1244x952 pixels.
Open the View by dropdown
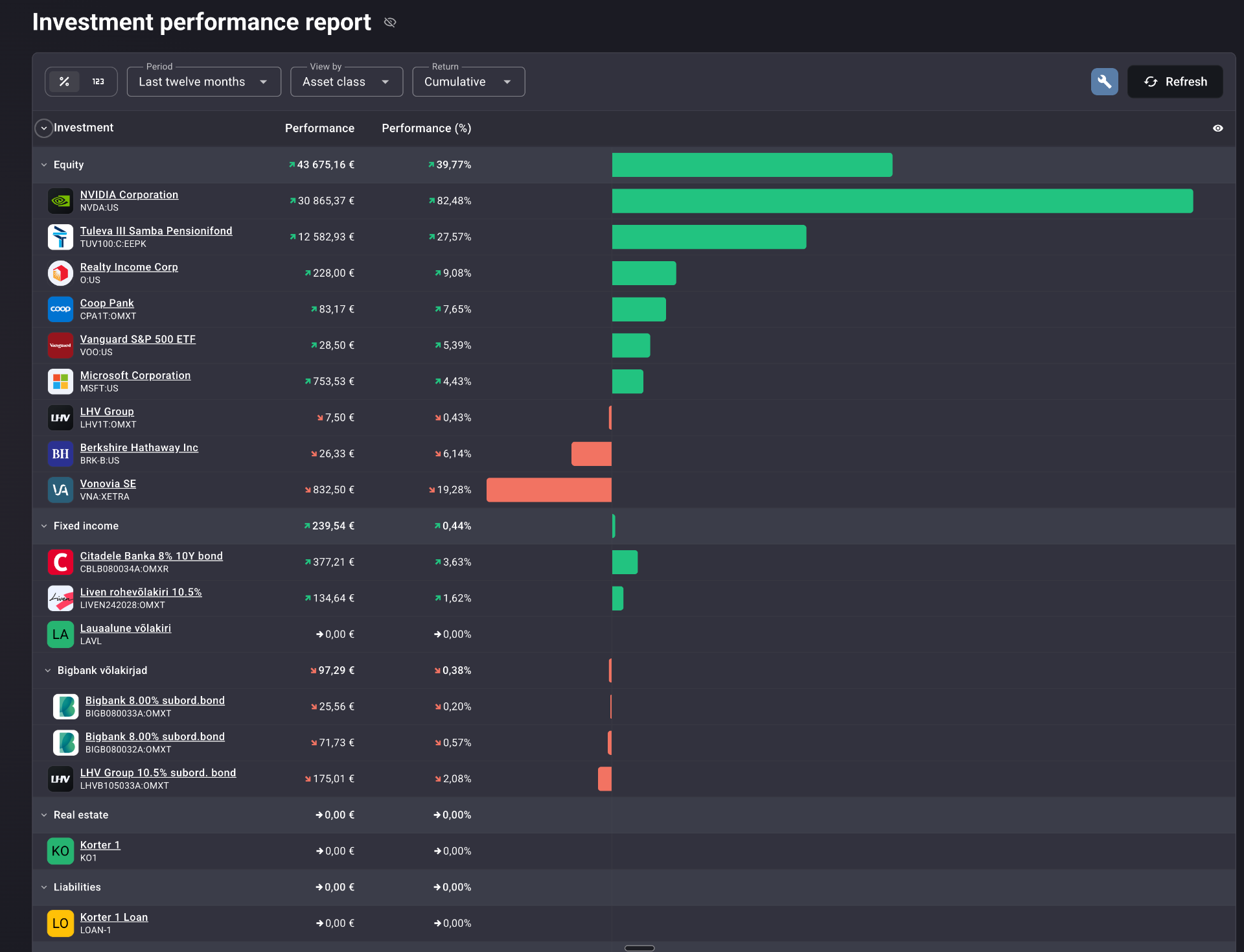(347, 82)
